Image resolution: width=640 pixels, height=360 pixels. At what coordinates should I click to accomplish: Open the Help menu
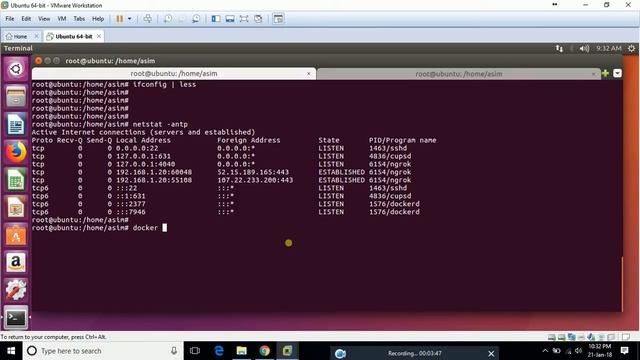click(x=98, y=19)
